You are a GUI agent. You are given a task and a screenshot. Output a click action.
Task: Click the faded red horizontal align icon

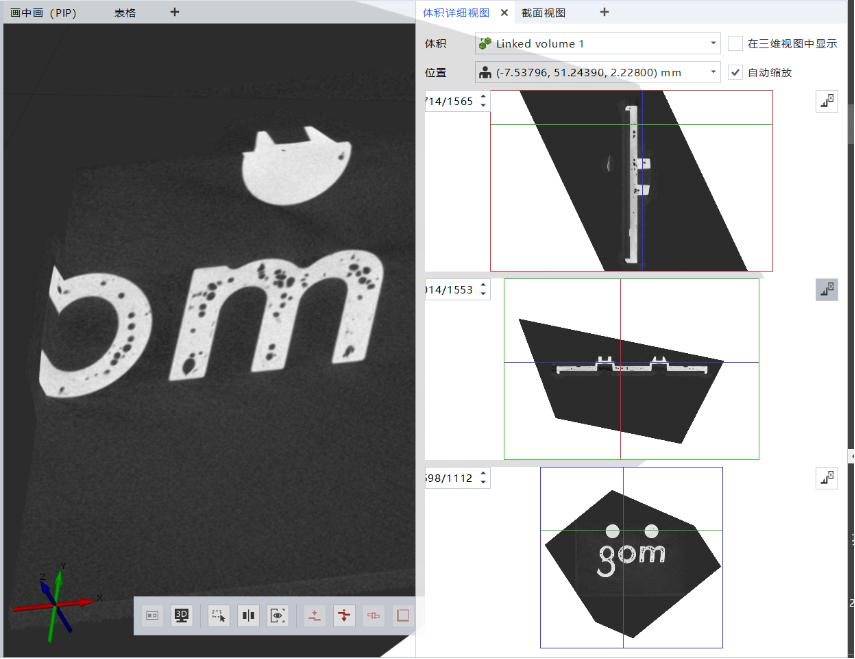(374, 616)
